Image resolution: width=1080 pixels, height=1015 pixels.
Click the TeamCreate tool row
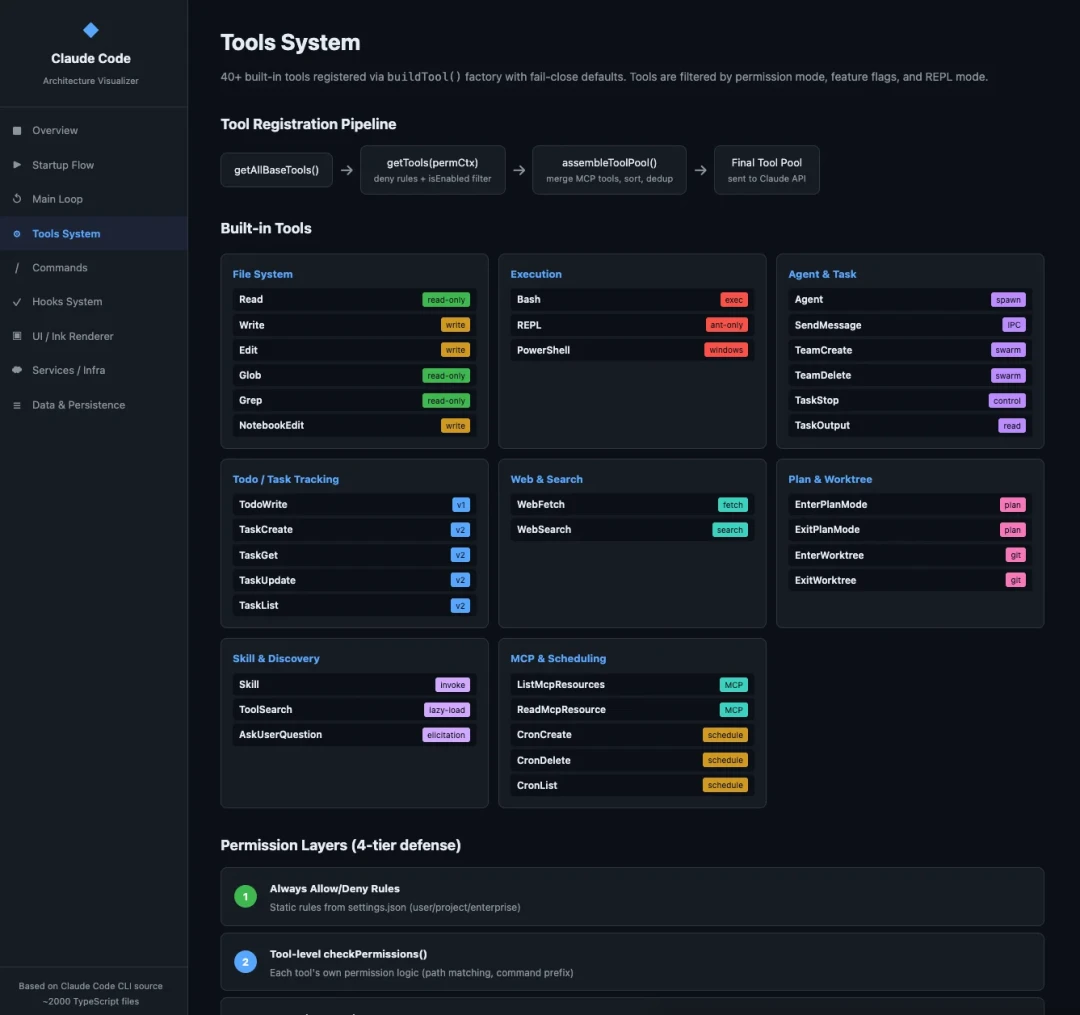point(909,350)
